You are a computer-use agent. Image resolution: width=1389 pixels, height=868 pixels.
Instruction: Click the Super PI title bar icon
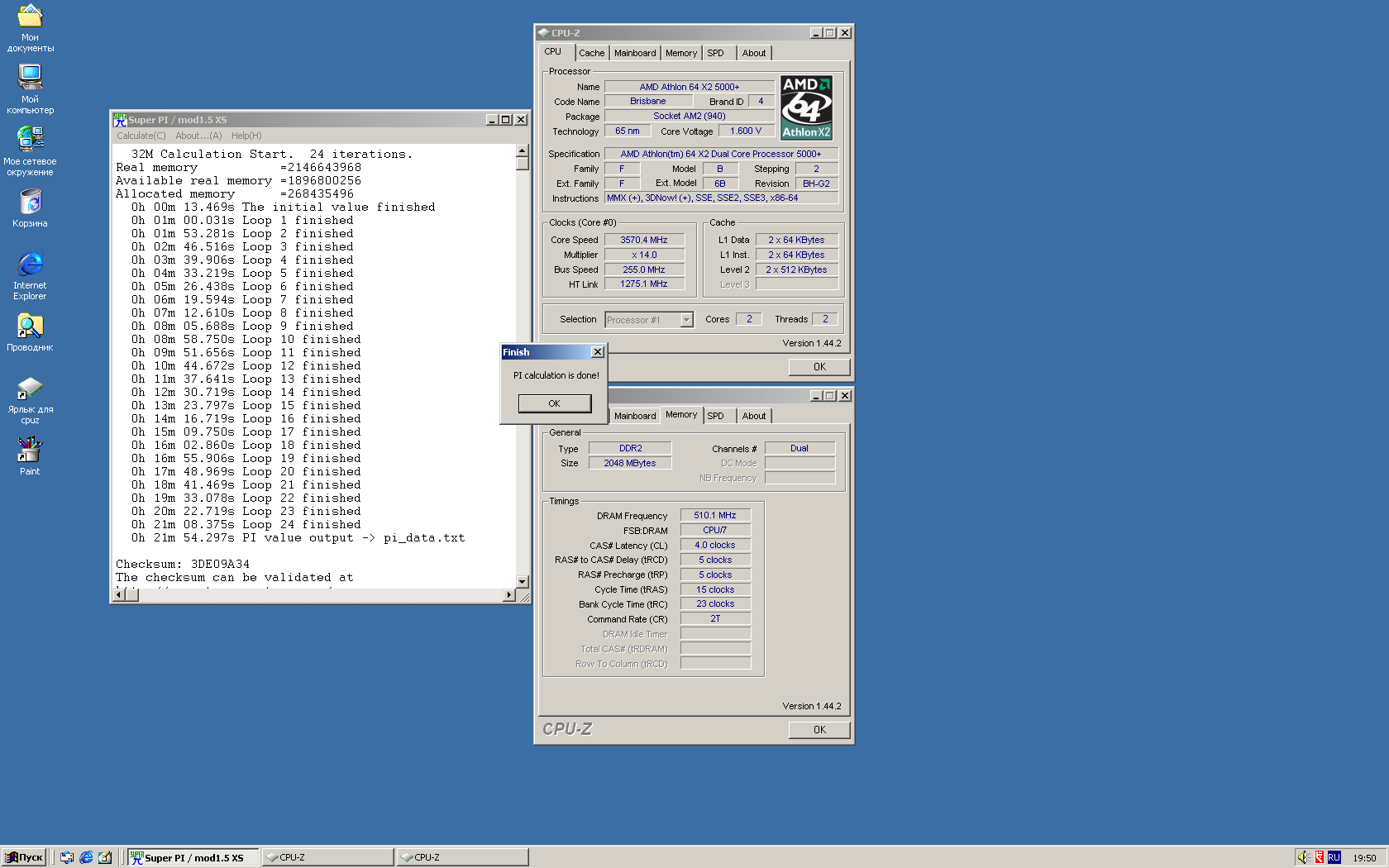120,120
